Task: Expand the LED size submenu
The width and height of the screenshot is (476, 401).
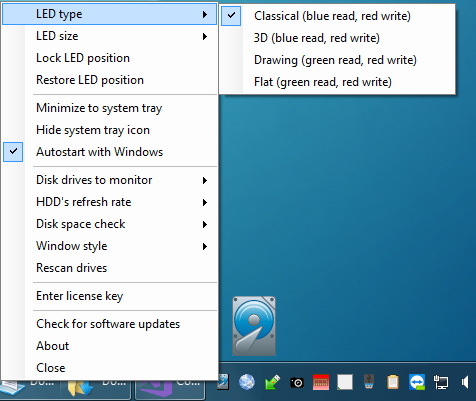Action: 109,36
